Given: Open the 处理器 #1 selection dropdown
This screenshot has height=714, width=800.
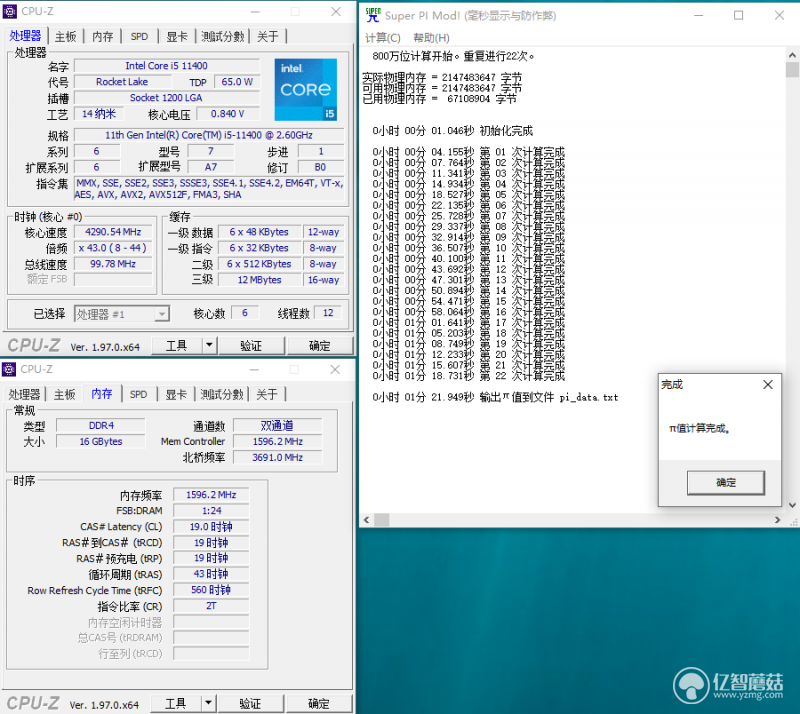Looking at the screenshot, I should 122,314.
